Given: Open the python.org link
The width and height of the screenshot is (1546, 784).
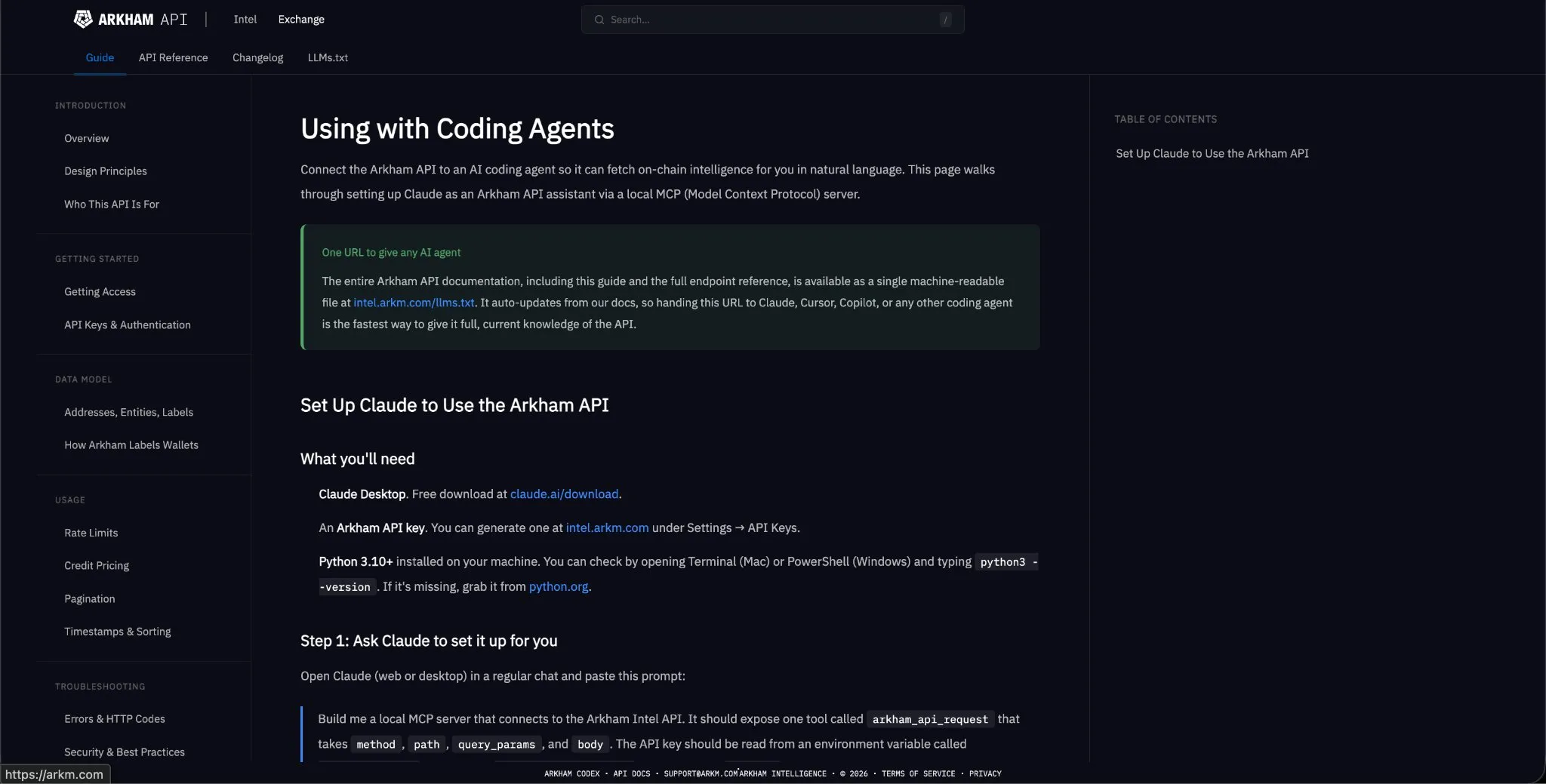Looking at the screenshot, I should [558, 587].
